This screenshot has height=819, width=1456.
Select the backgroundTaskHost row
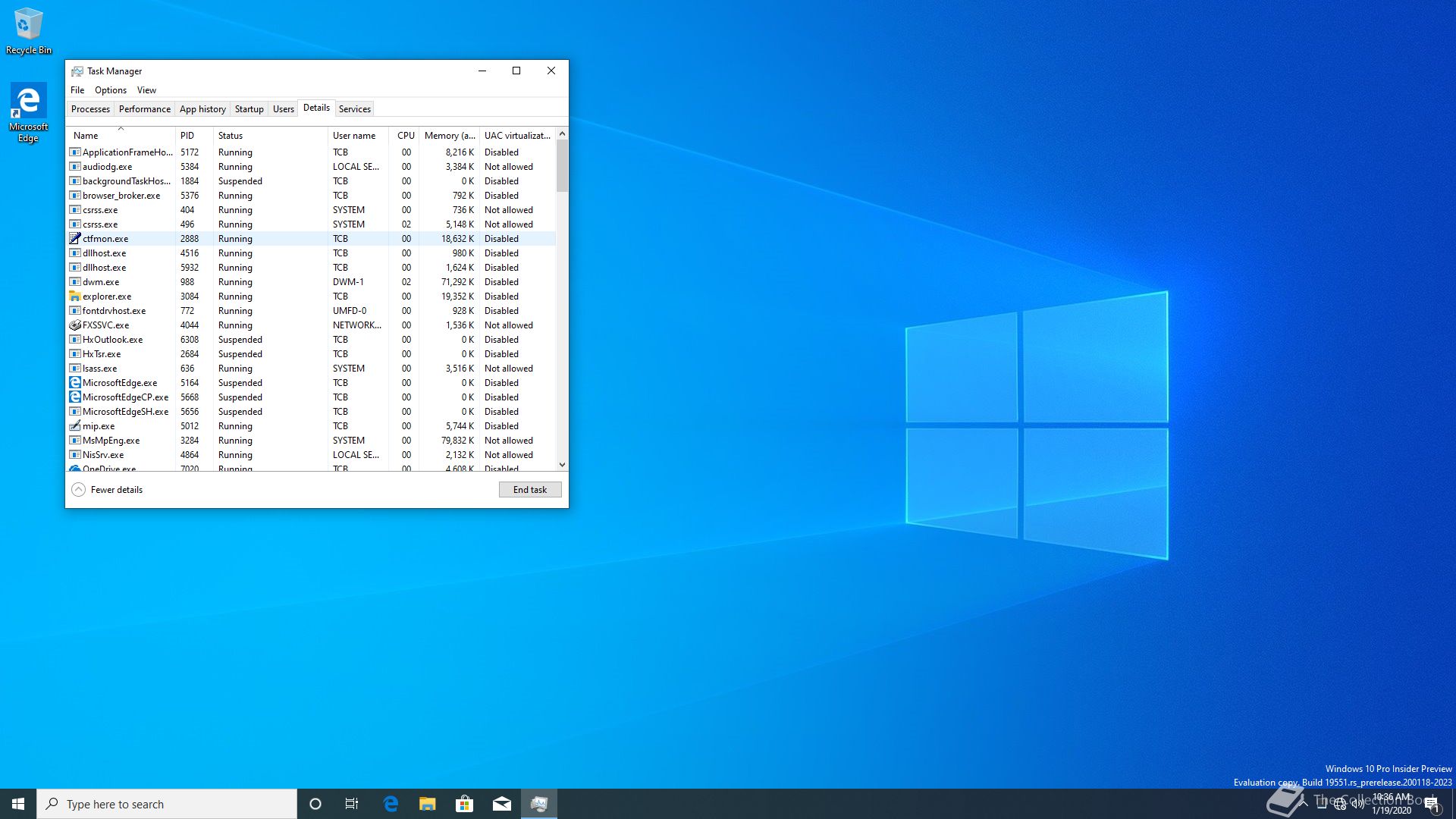[312, 181]
